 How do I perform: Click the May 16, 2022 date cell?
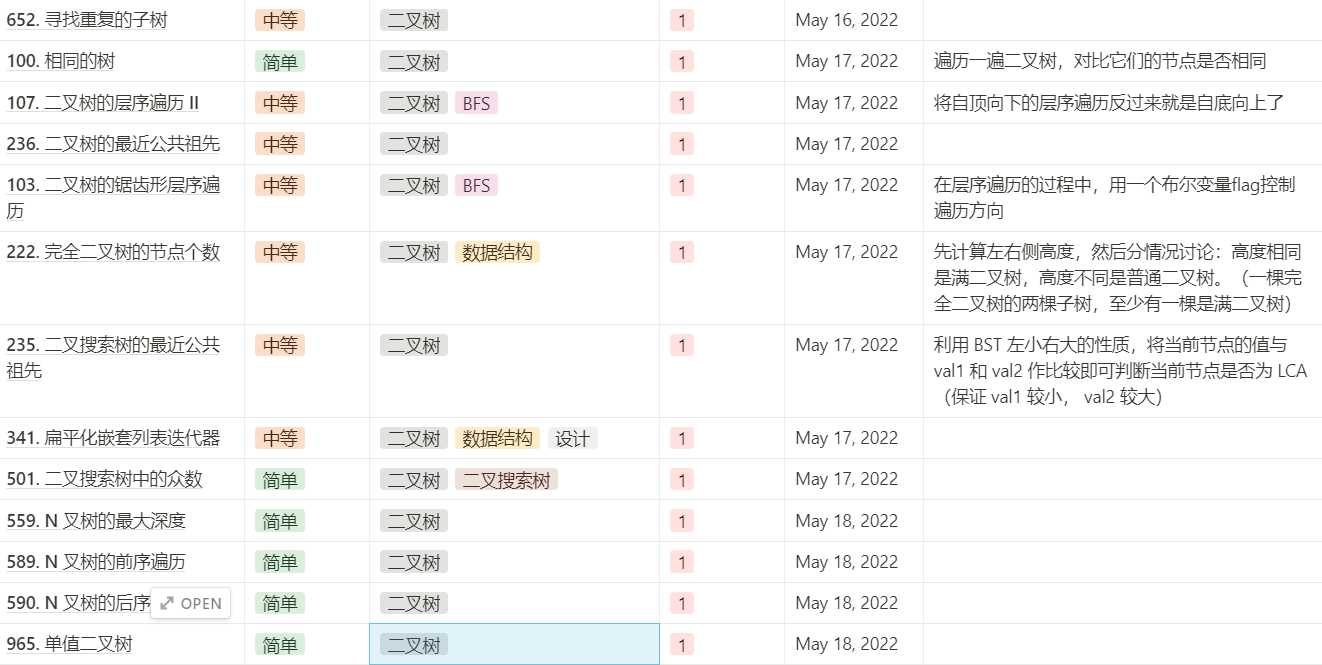point(846,20)
